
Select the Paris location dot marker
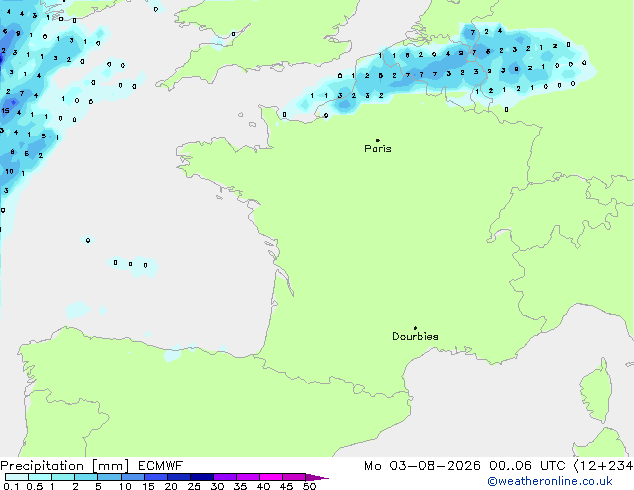pos(378,140)
